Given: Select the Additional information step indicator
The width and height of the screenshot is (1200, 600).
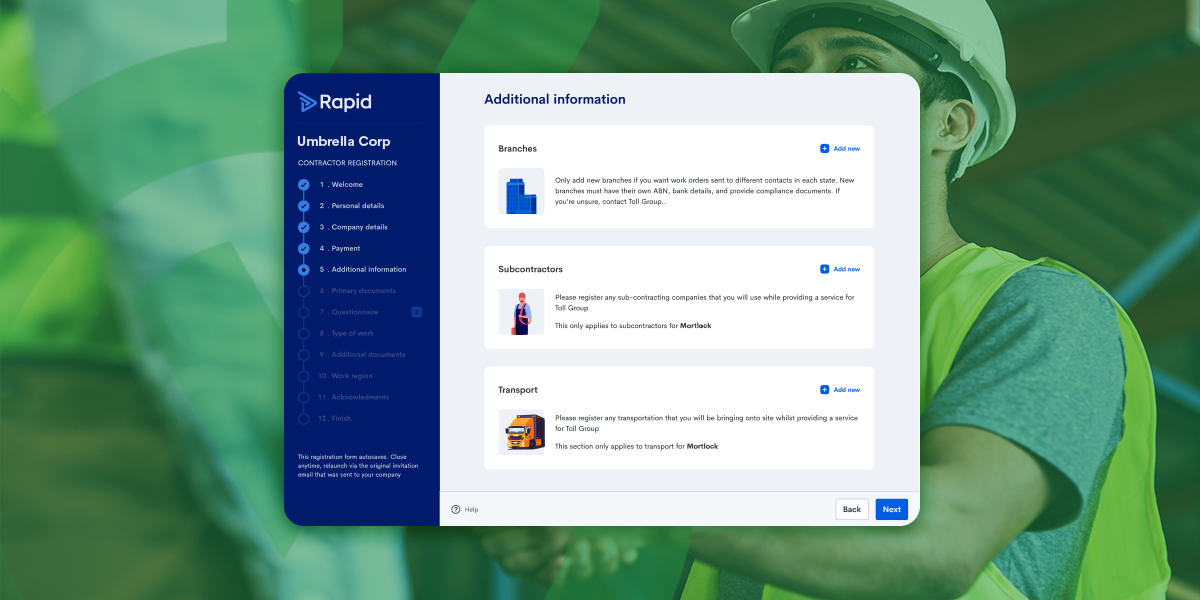Looking at the screenshot, I should pos(303,269).
